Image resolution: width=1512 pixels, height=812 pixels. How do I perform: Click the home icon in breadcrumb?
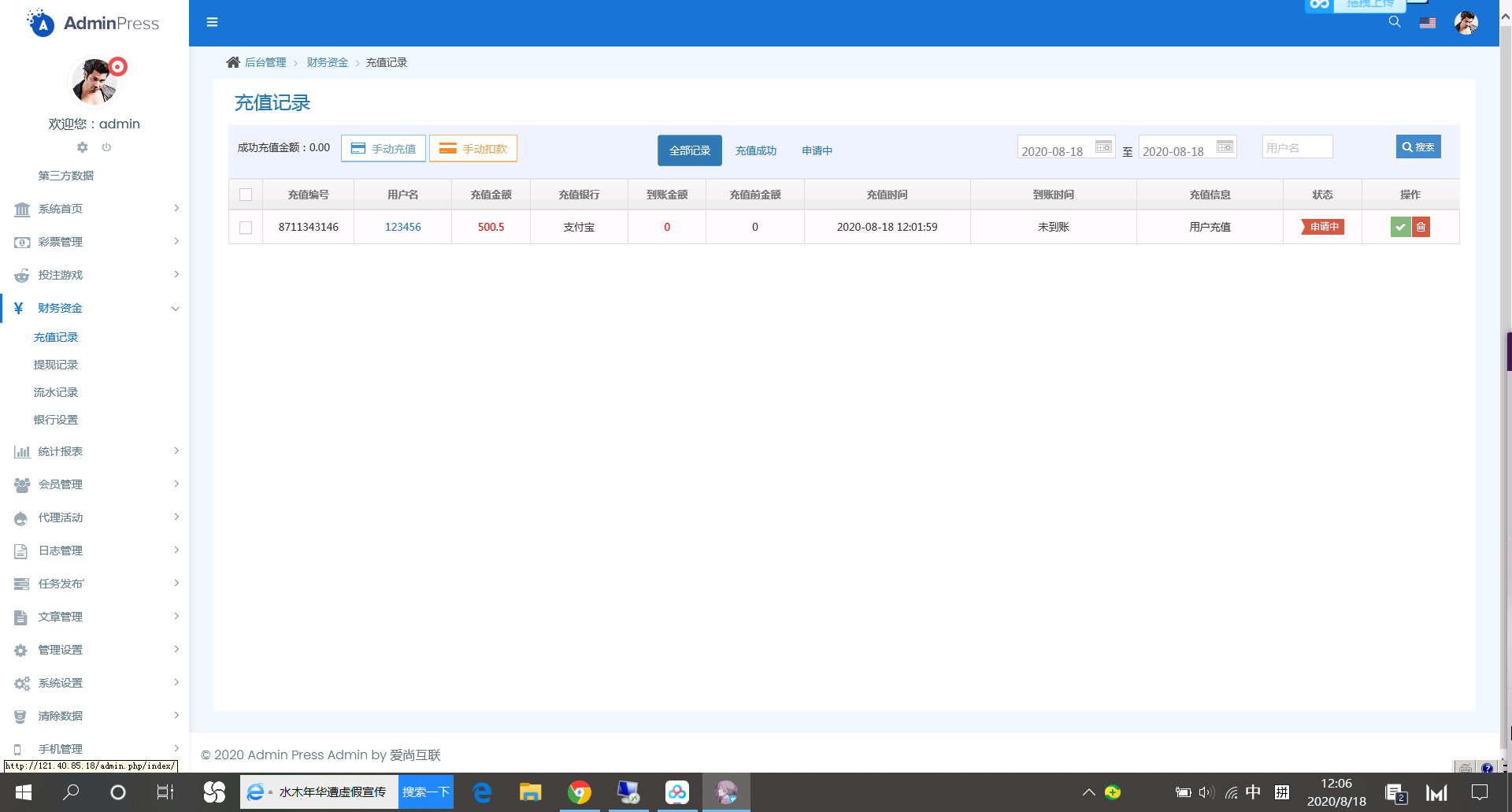233,62
